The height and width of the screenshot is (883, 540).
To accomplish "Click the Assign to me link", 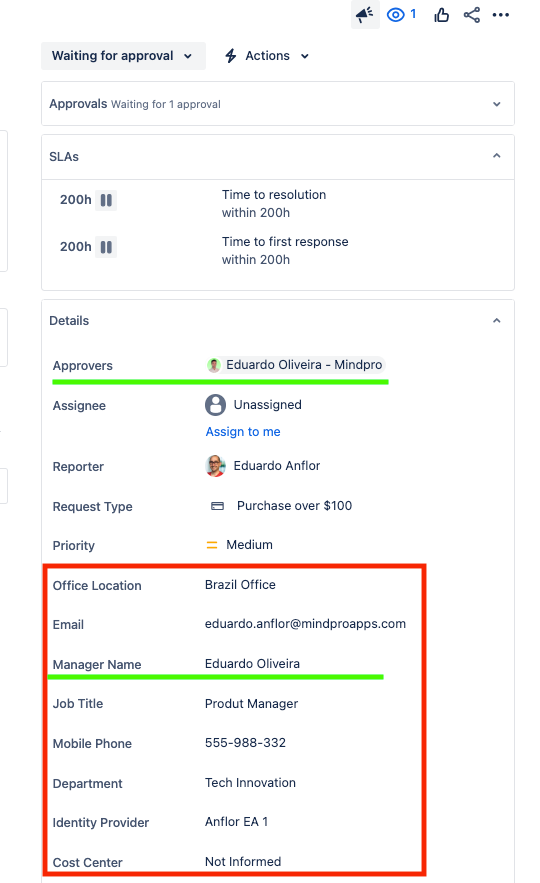I will [243, 432].
